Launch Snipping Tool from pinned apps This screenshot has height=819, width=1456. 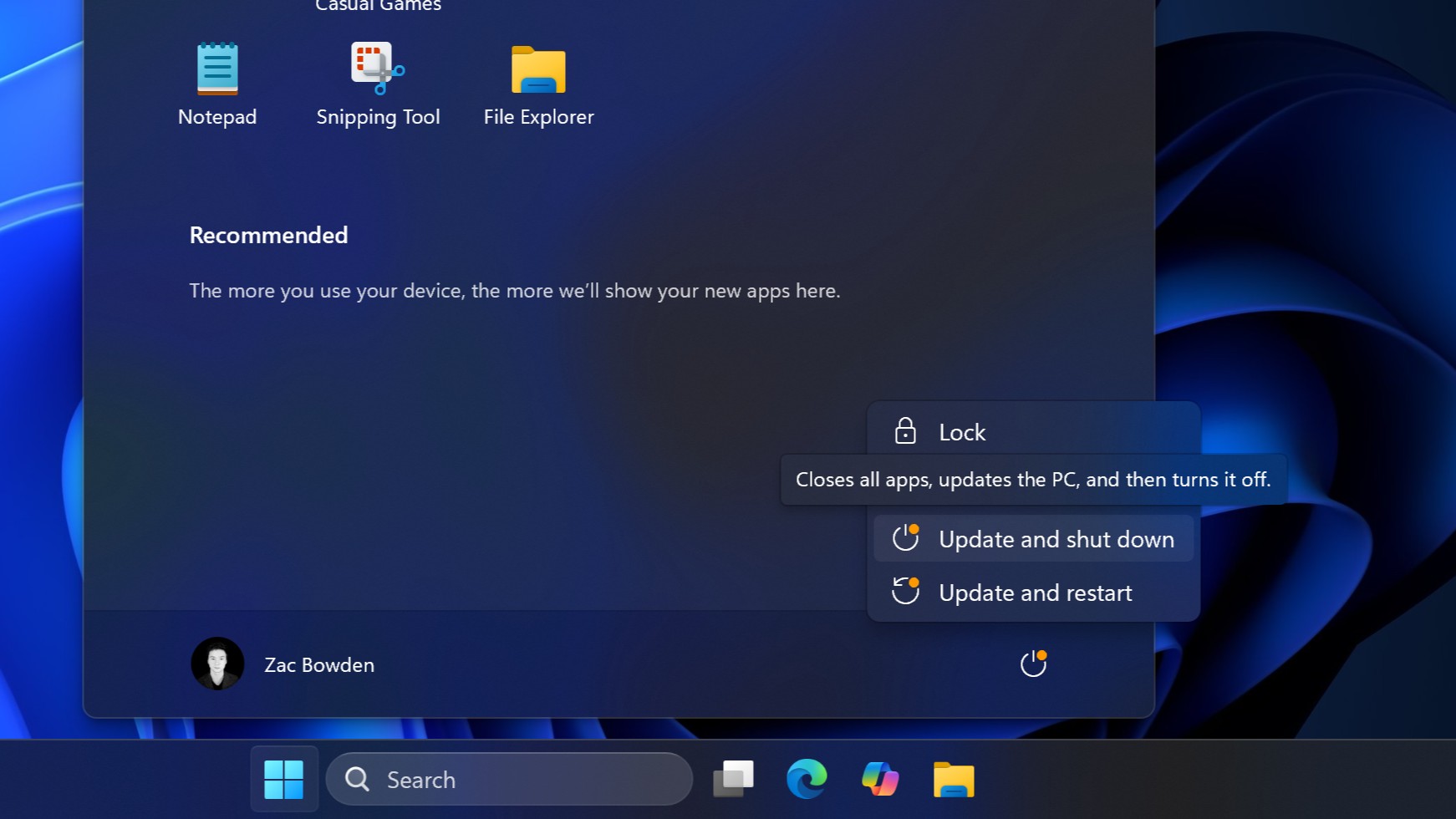[378, 69]
